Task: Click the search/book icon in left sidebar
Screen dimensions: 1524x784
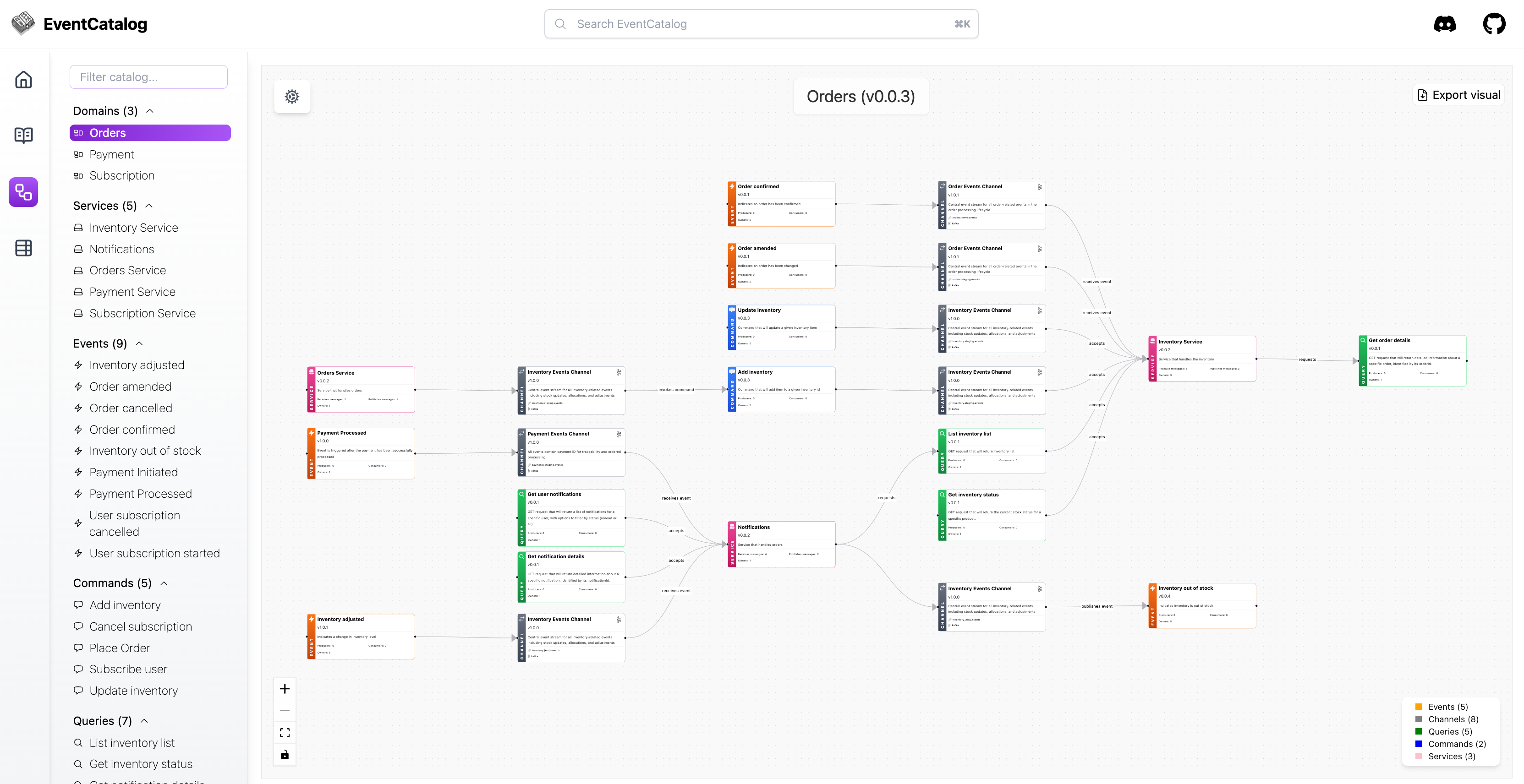Action: click(x=25, y=135)
